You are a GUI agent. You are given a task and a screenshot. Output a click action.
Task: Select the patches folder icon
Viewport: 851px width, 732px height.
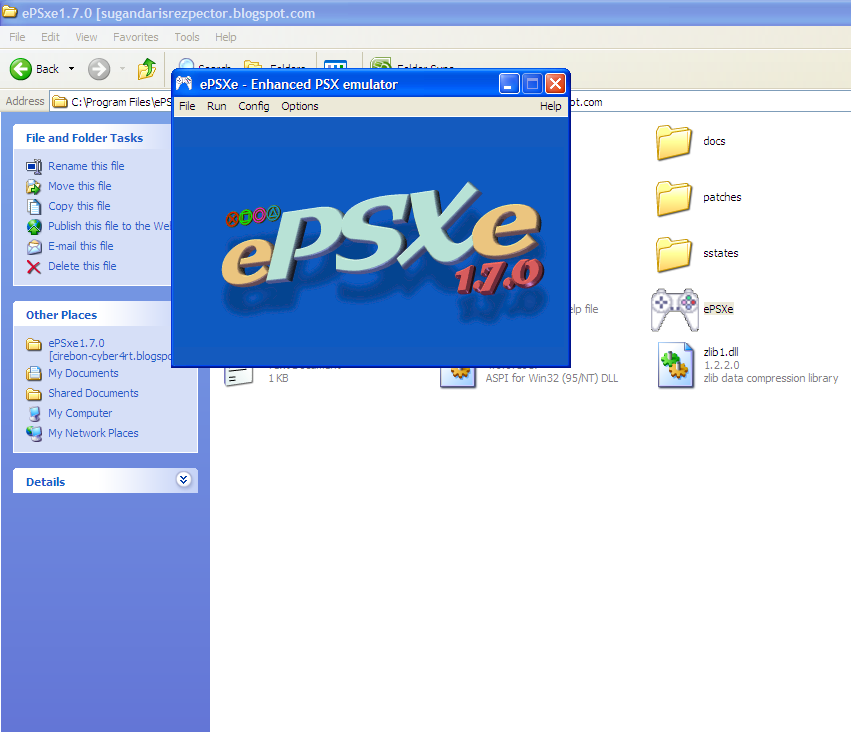674,198
